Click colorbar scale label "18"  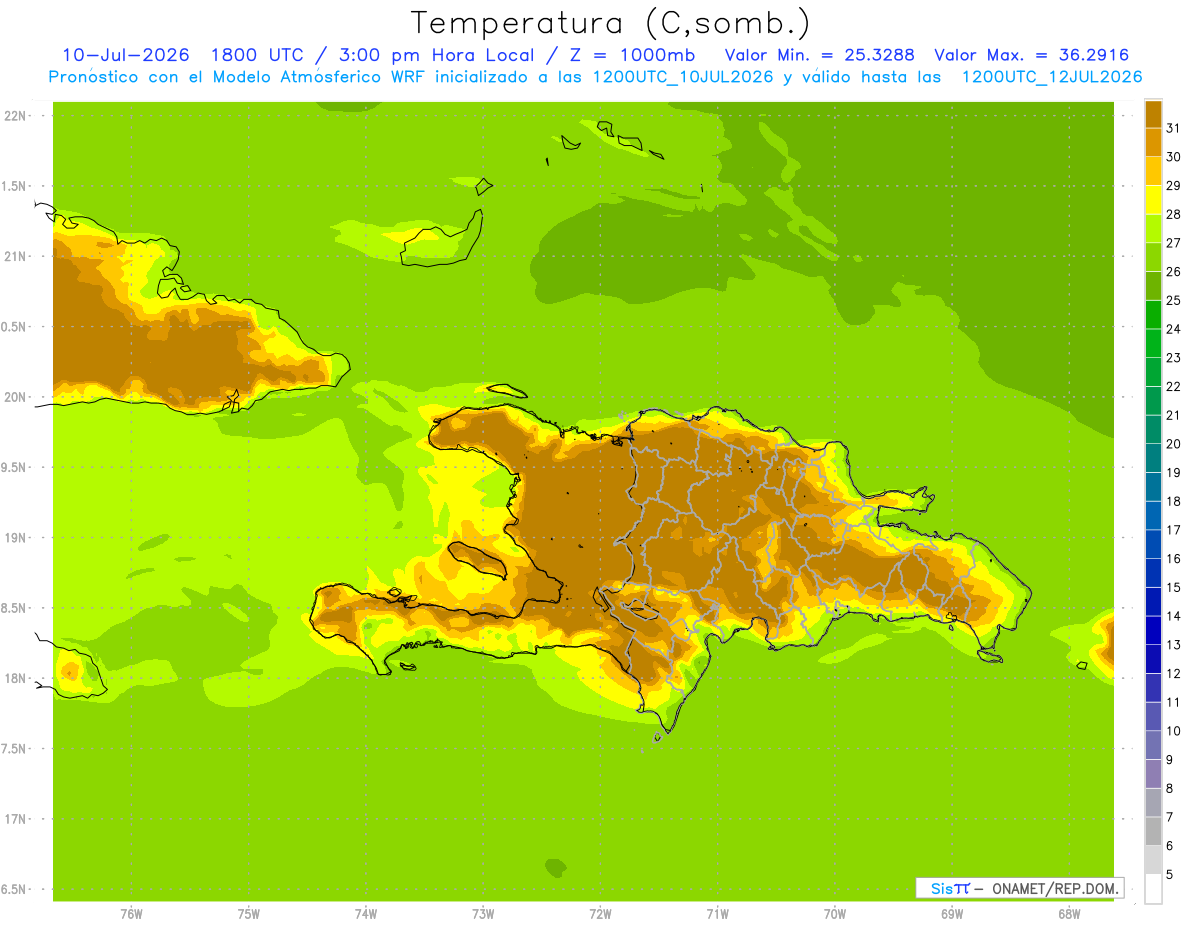point(1174,501)
